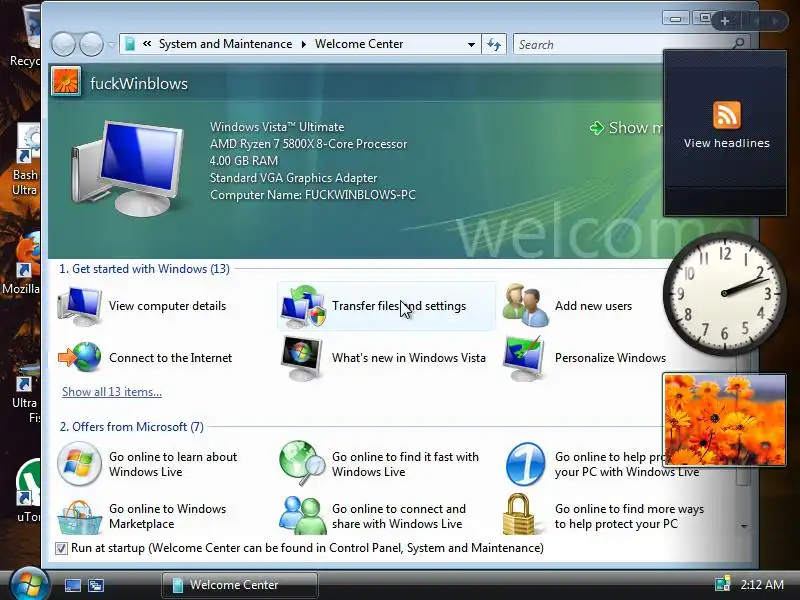Image resolution: width=800 pixels, height=600 pixels.
Task: Click the network tray icon
Action: coord(722,584)
